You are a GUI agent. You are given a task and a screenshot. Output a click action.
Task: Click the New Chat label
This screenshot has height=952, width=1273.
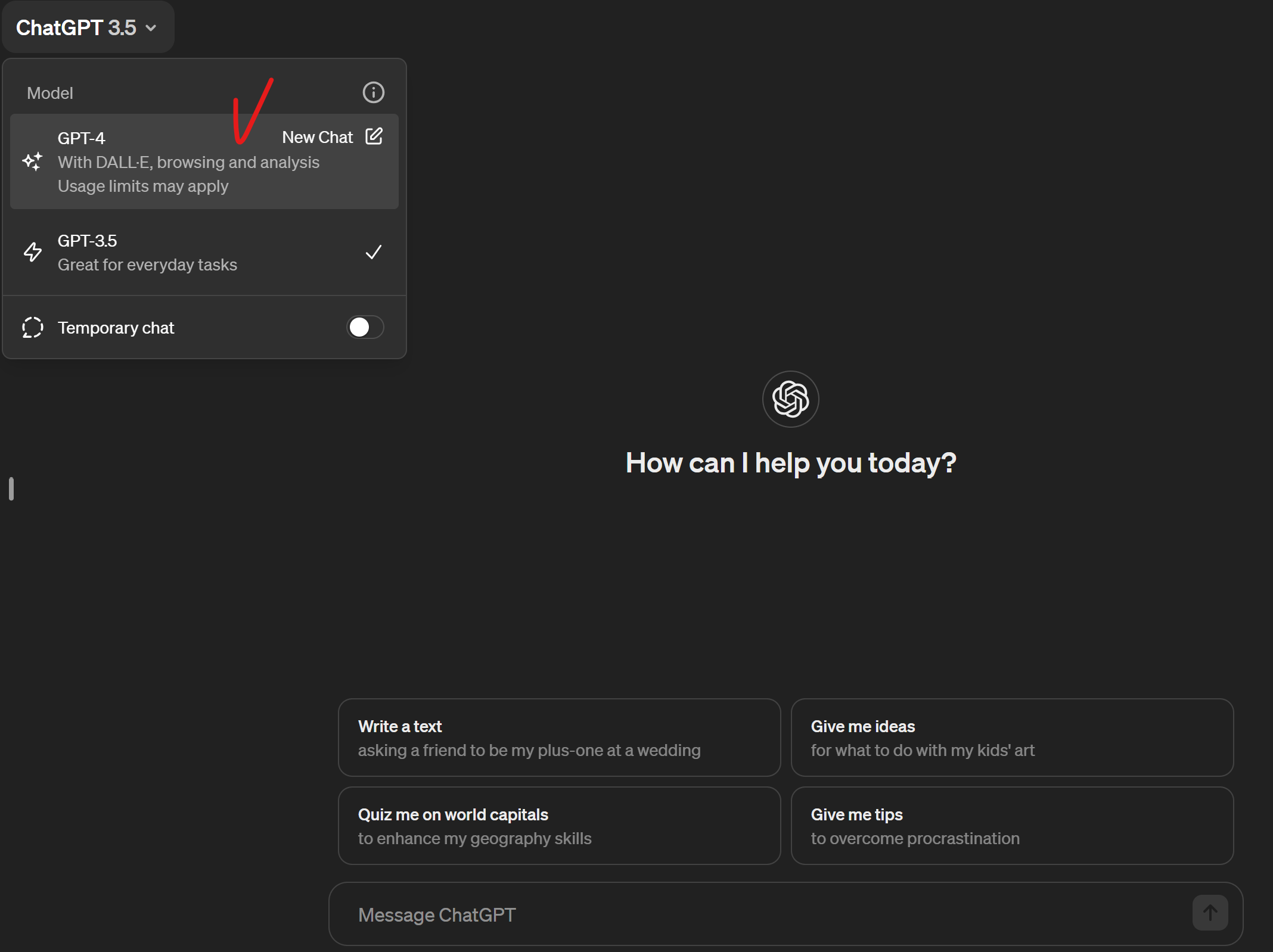click(x=318, y=137)
